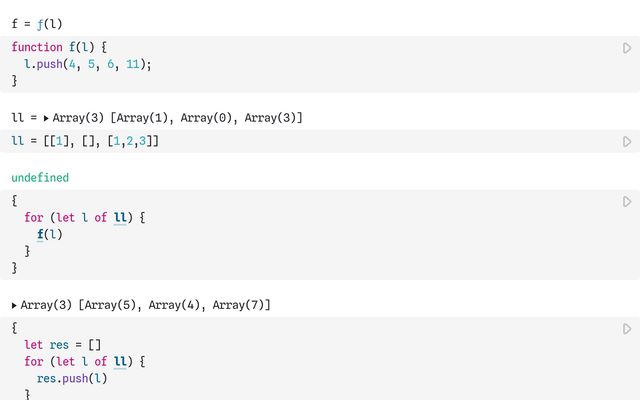
Task: Follow the underlined ll reference in first loop
Action: tap(120, 218)
